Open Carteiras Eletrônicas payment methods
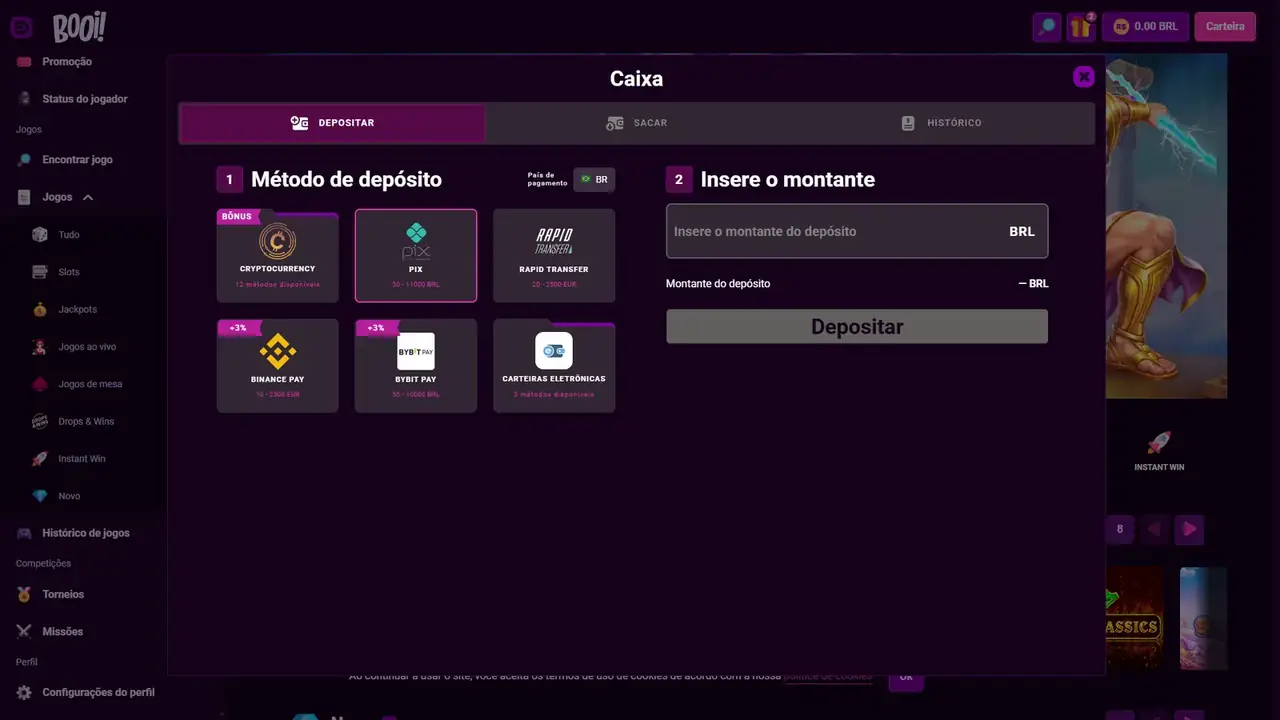Screen dimensions: 1280x720 [554, 366]
